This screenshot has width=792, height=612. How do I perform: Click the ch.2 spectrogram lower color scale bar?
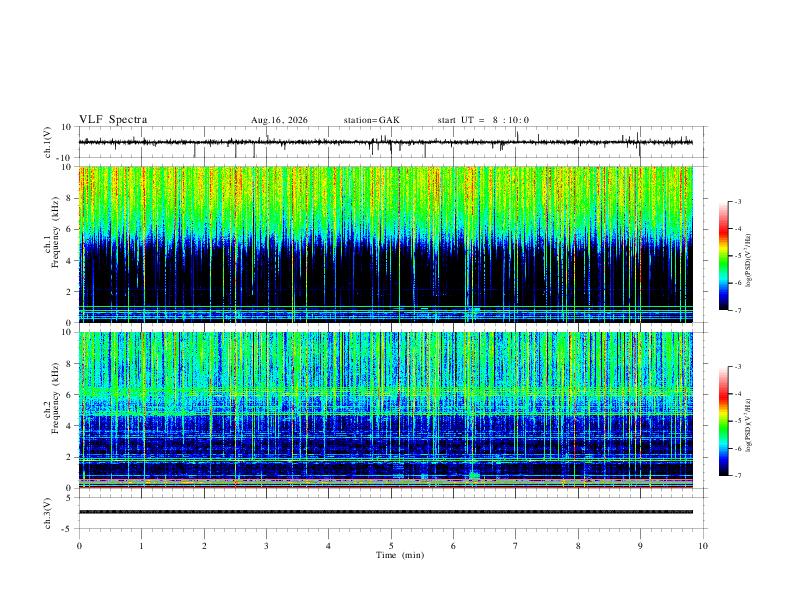click(x=723, y=421)
